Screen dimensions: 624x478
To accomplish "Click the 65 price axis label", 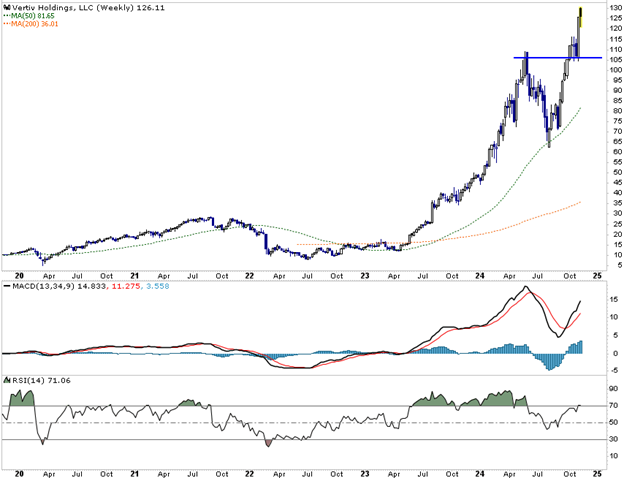I will coord(616,141).
